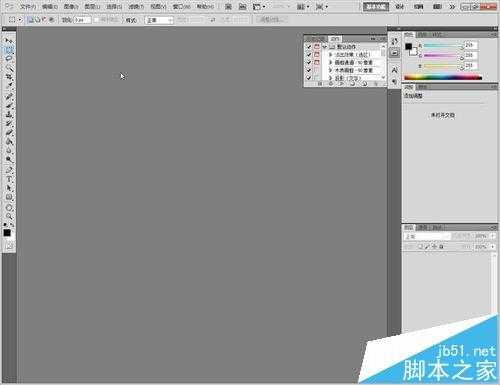The image size is (500, 385).
Task: Select the Move tool
Action: [9, 41]
